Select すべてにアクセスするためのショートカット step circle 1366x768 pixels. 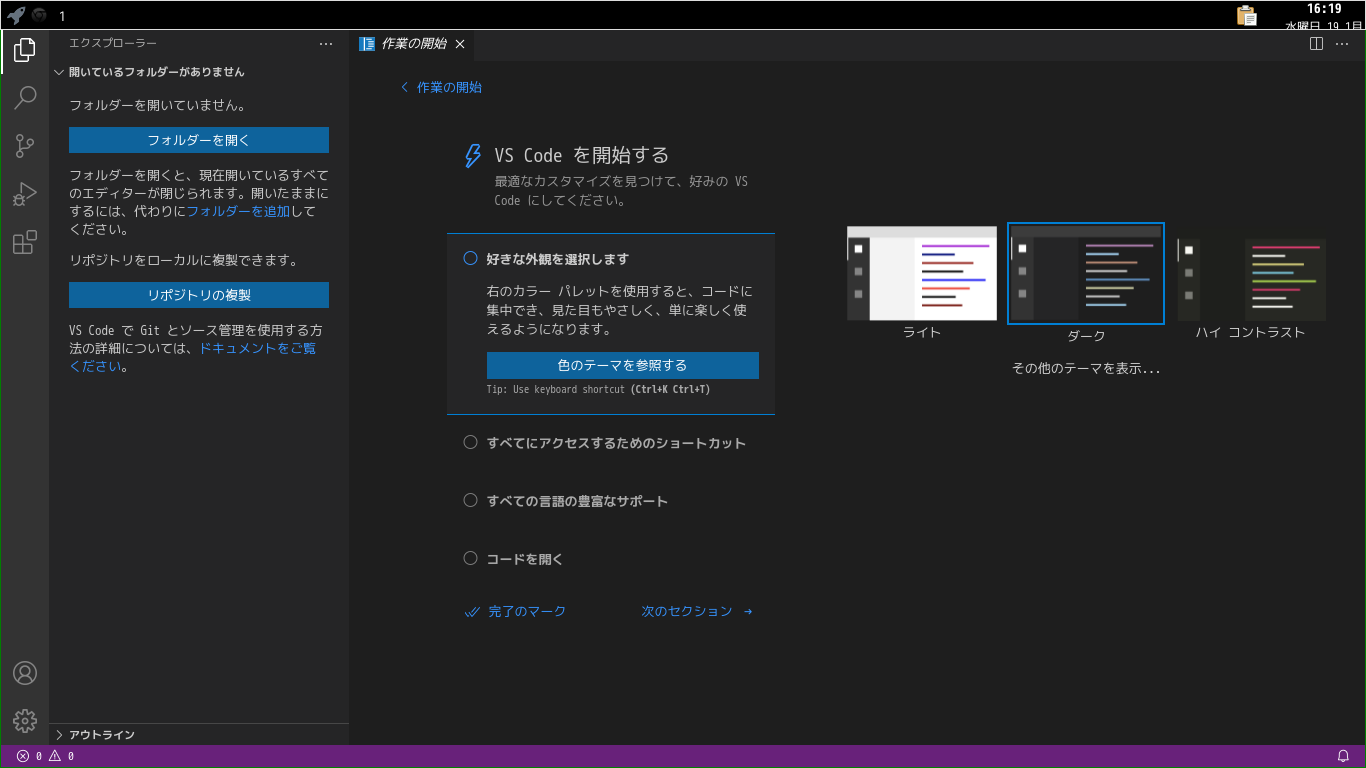coord(470,442)
